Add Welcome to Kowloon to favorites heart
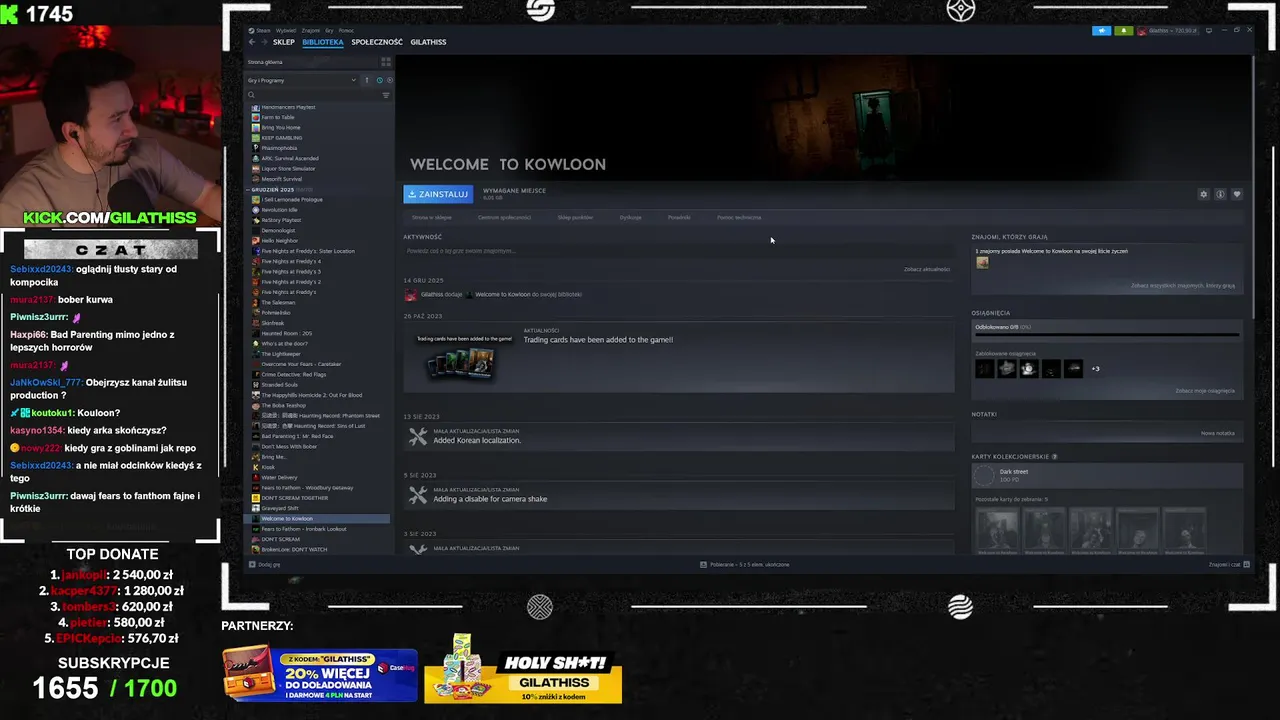 [1237, 194]
